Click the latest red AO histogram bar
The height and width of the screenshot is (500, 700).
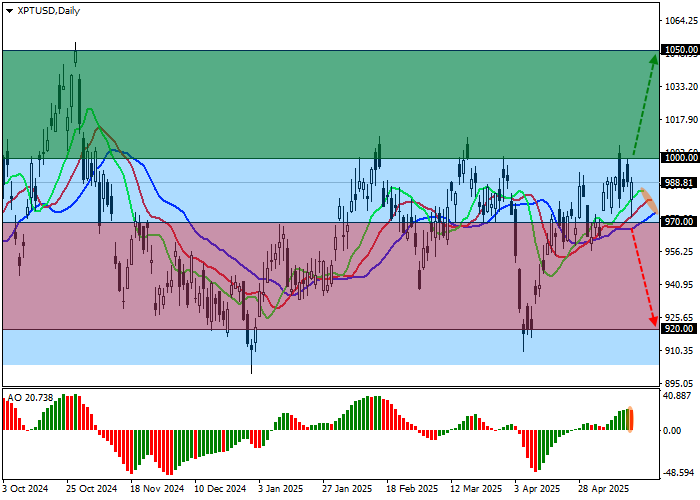632,420
